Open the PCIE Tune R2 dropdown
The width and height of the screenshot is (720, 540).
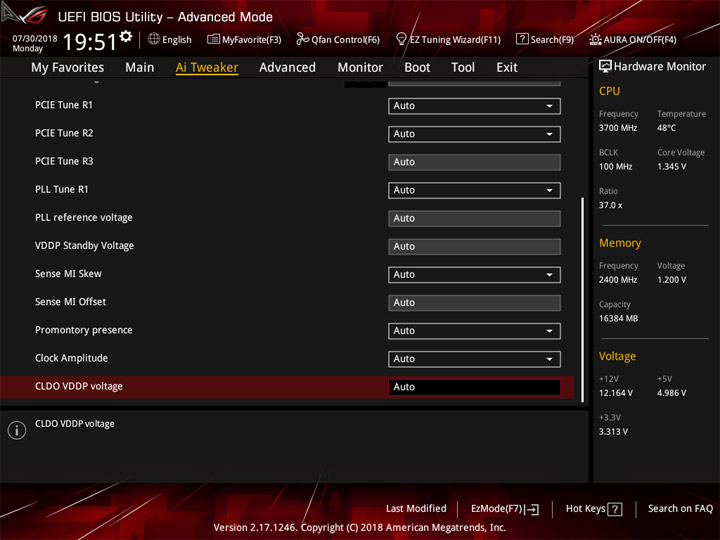(474, 134)
